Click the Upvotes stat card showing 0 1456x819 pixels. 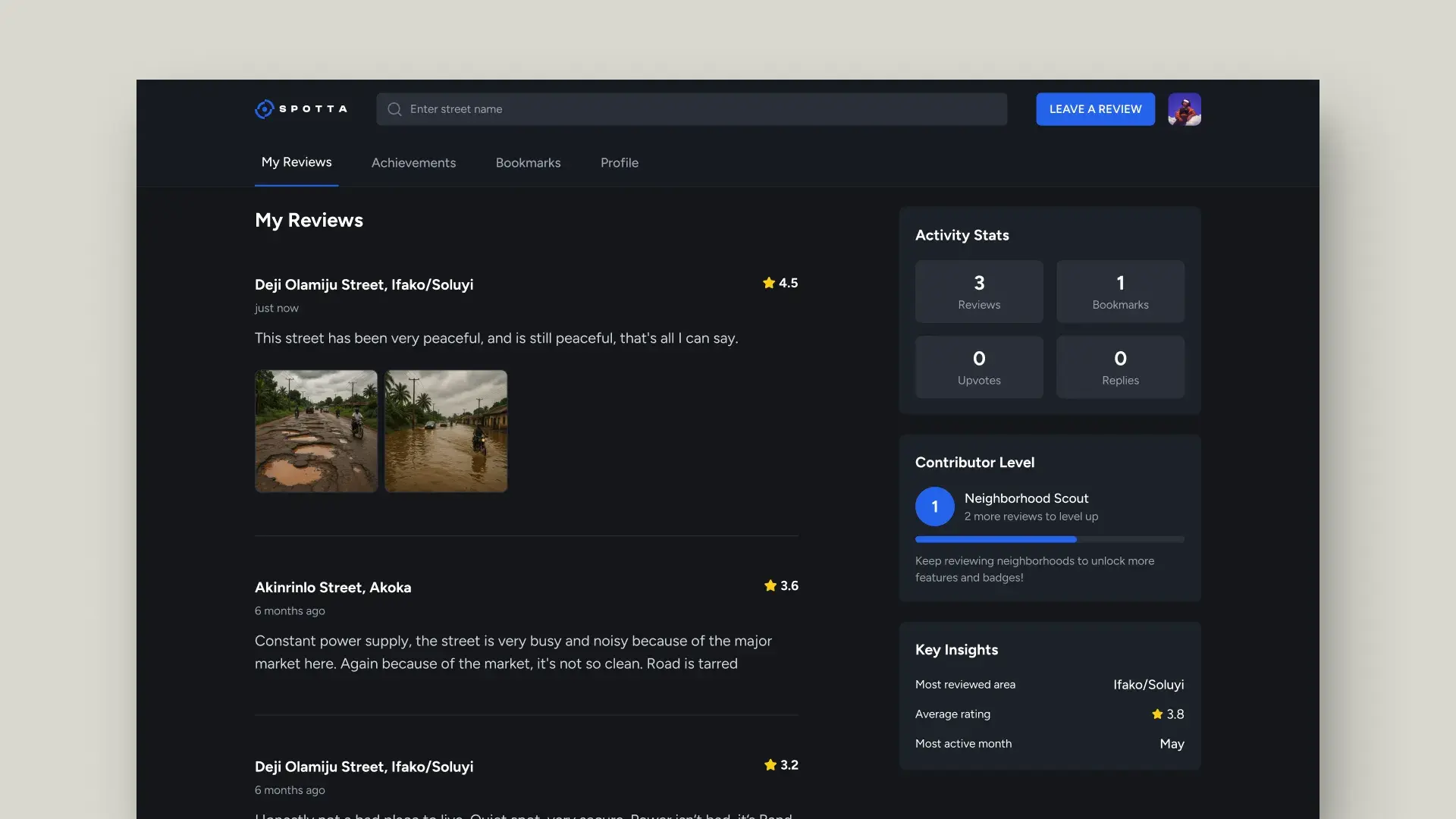click(x=979, y=367)
